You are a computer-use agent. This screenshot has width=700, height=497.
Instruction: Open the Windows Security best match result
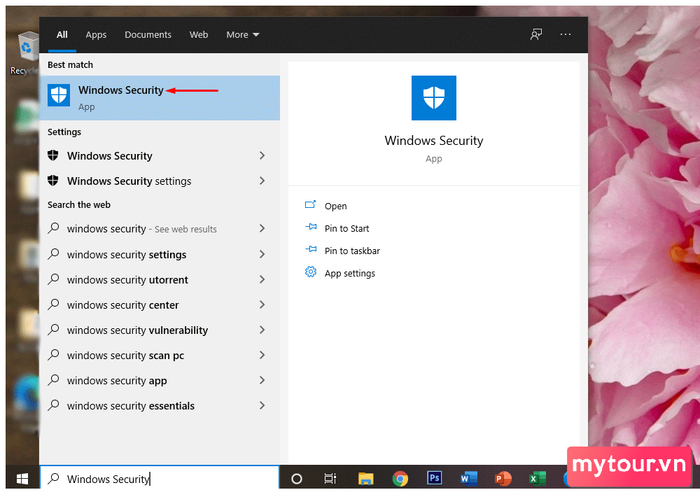tap(159, 98)
